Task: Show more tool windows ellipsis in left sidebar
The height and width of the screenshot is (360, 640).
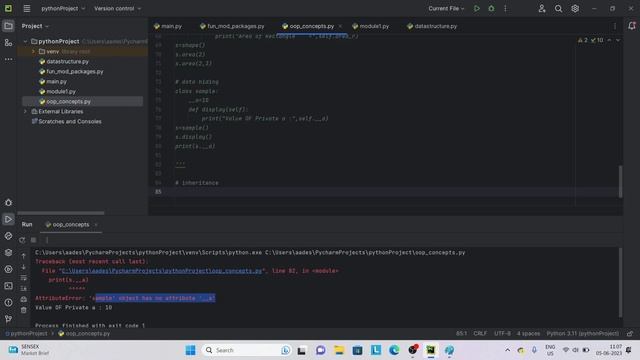Action: [x=8, y=59]
